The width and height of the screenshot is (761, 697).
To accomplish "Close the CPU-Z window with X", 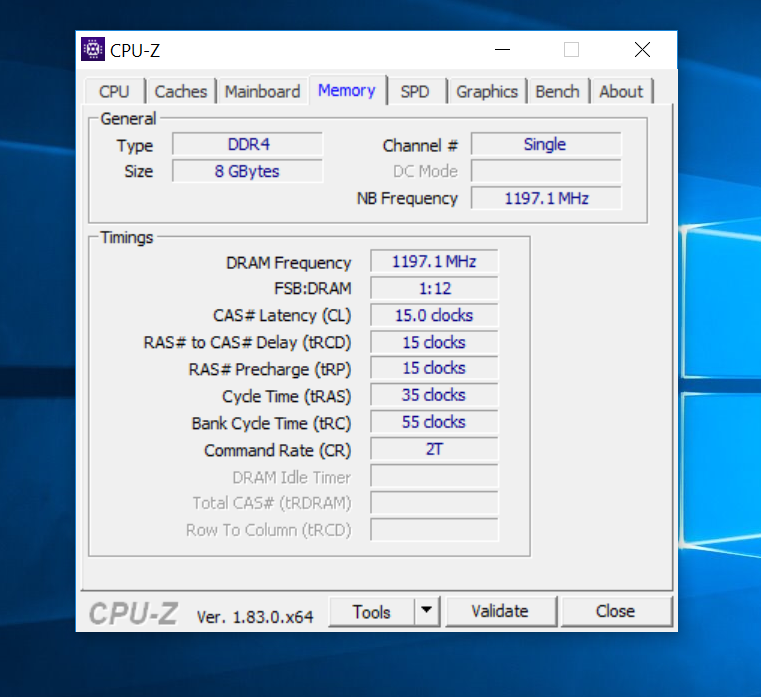I will coord(642,50).
